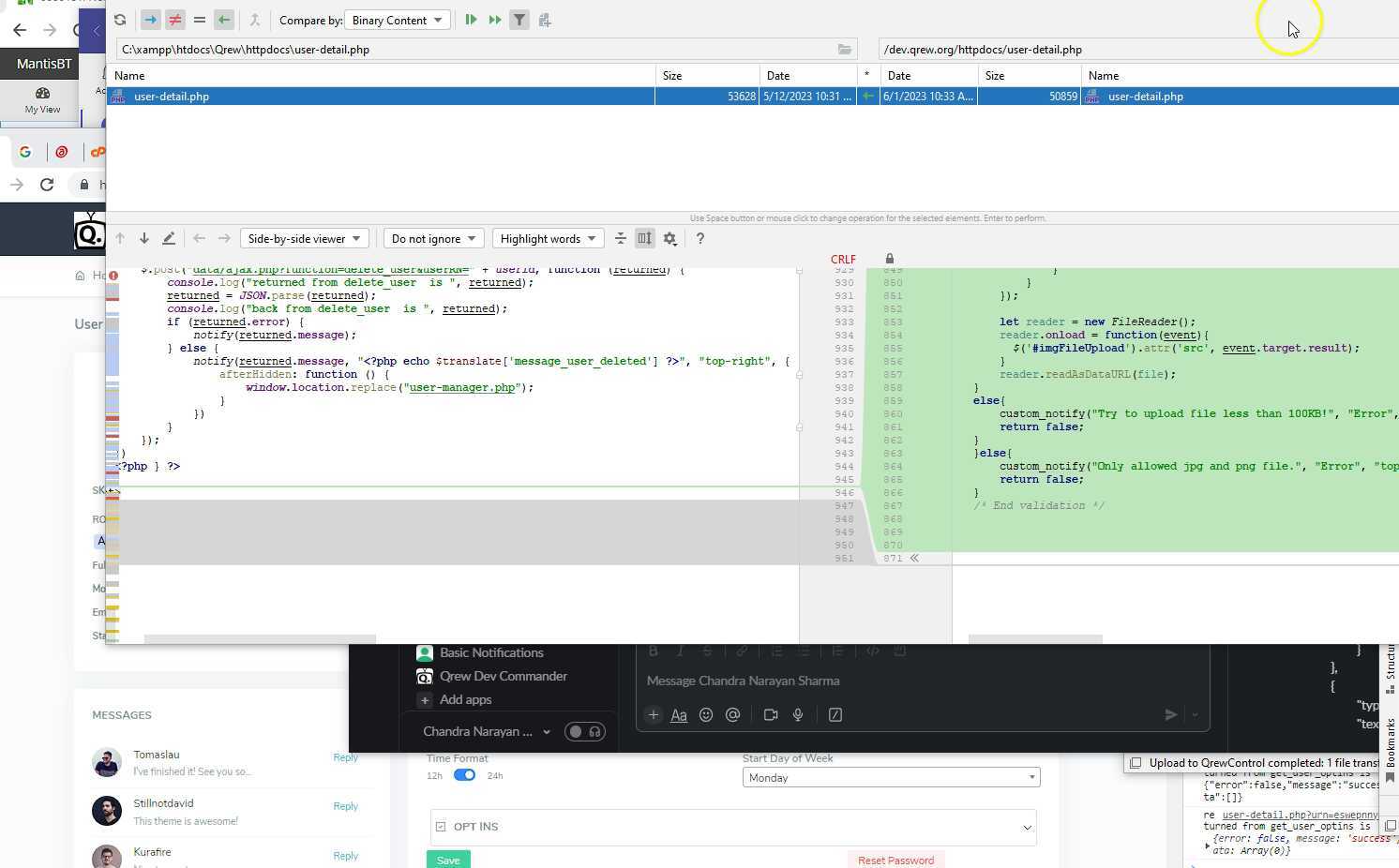1399x868 pixels.
Task: Click the diff settings gear icon
Action: tap(669, 239)
